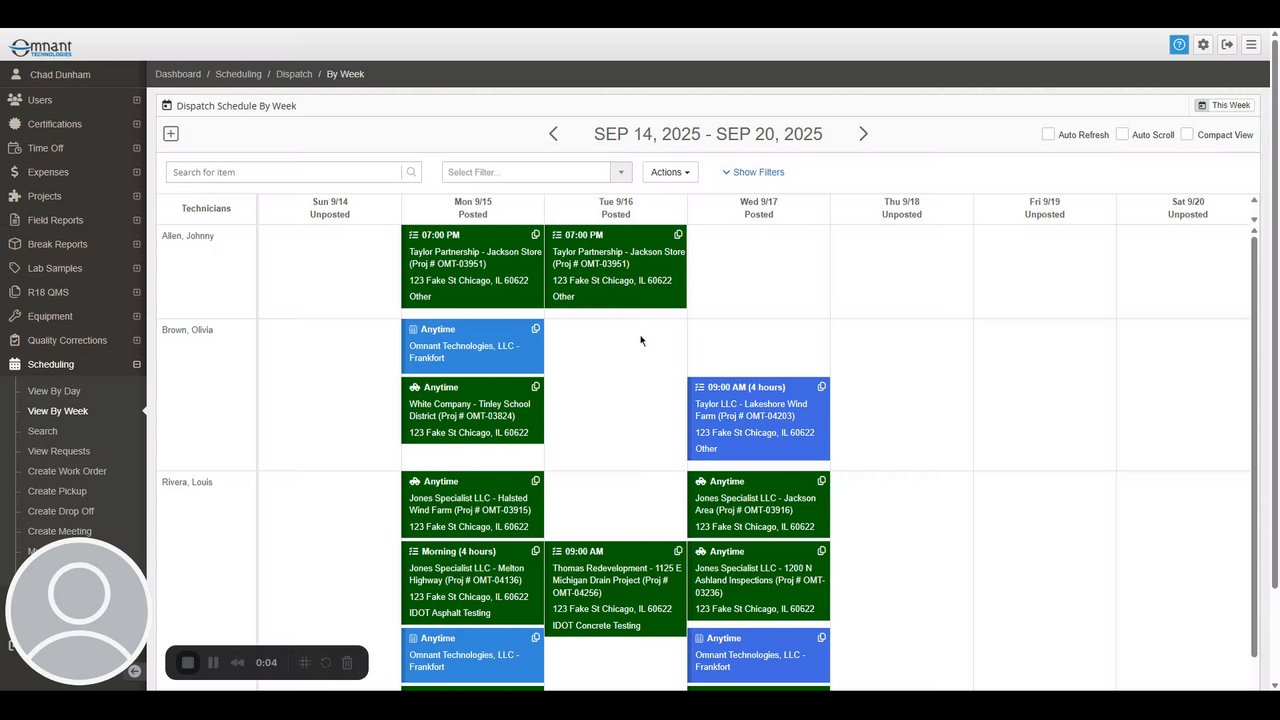Click the logout arrow icon in header

(1227, 44)
